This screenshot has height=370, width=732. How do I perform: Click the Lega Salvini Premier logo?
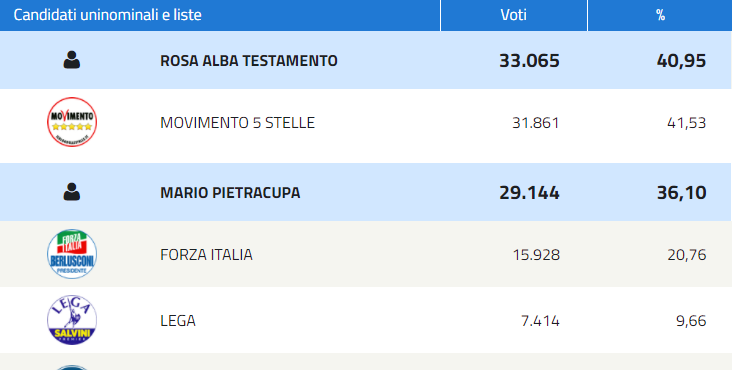pyautogui.click(x=72, y=320)
